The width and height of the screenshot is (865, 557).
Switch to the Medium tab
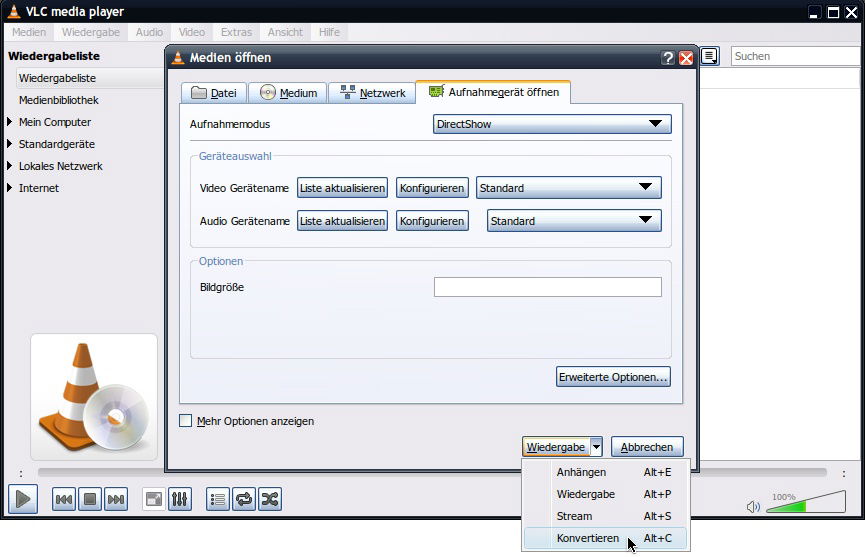point(288,93)
